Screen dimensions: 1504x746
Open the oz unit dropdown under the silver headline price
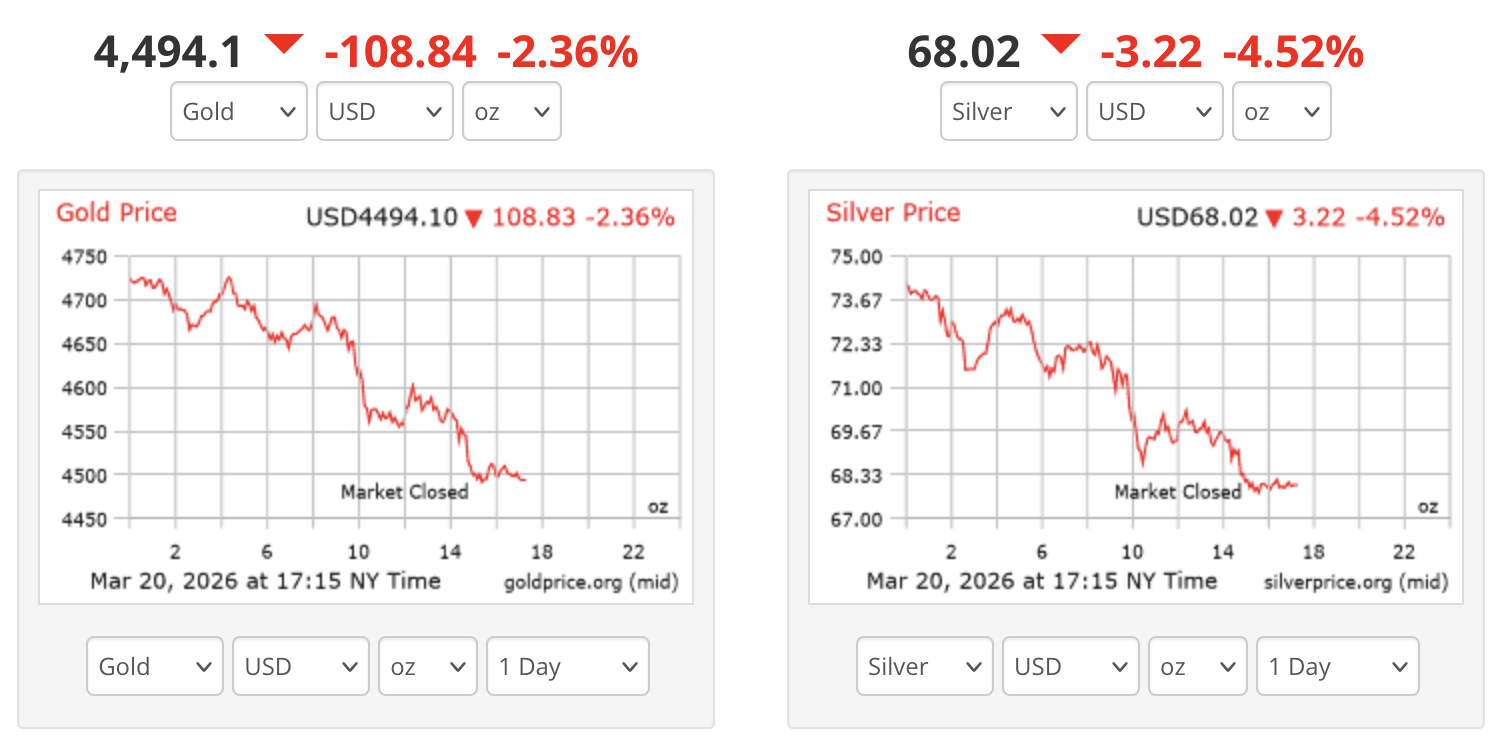1282,111
